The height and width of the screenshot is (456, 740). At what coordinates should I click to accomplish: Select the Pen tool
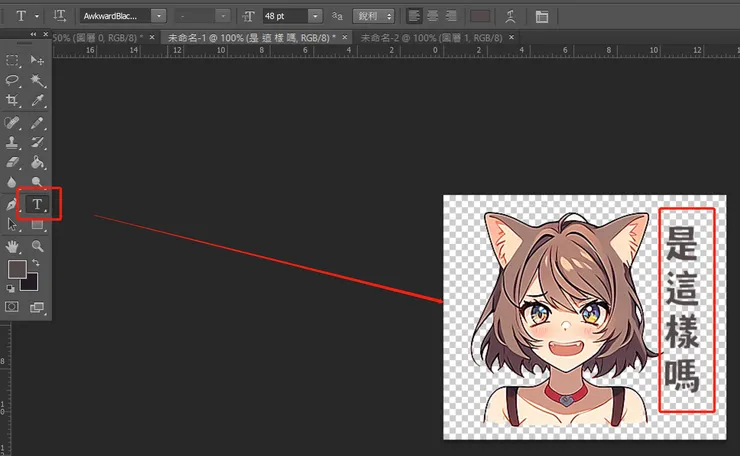[x=11, y=205]
